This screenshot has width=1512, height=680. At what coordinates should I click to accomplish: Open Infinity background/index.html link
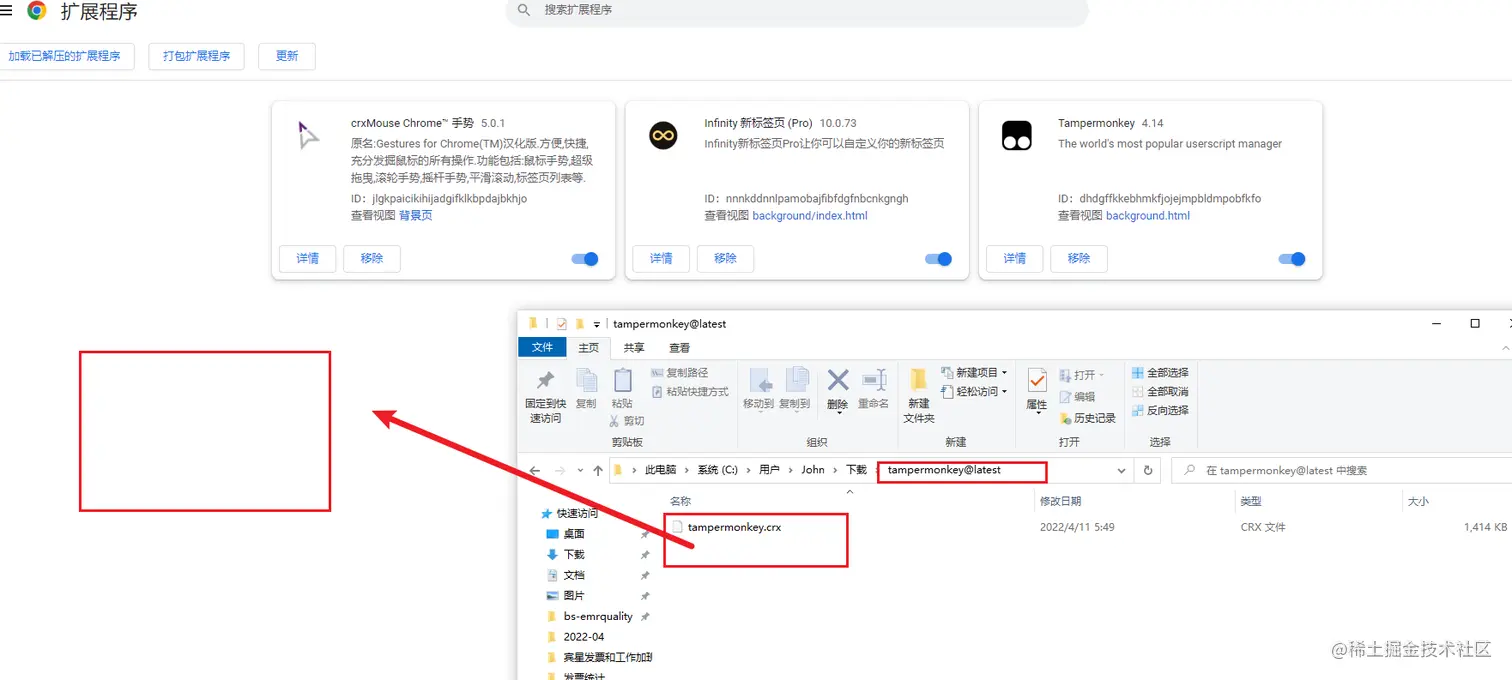click(x=810, y=216)
